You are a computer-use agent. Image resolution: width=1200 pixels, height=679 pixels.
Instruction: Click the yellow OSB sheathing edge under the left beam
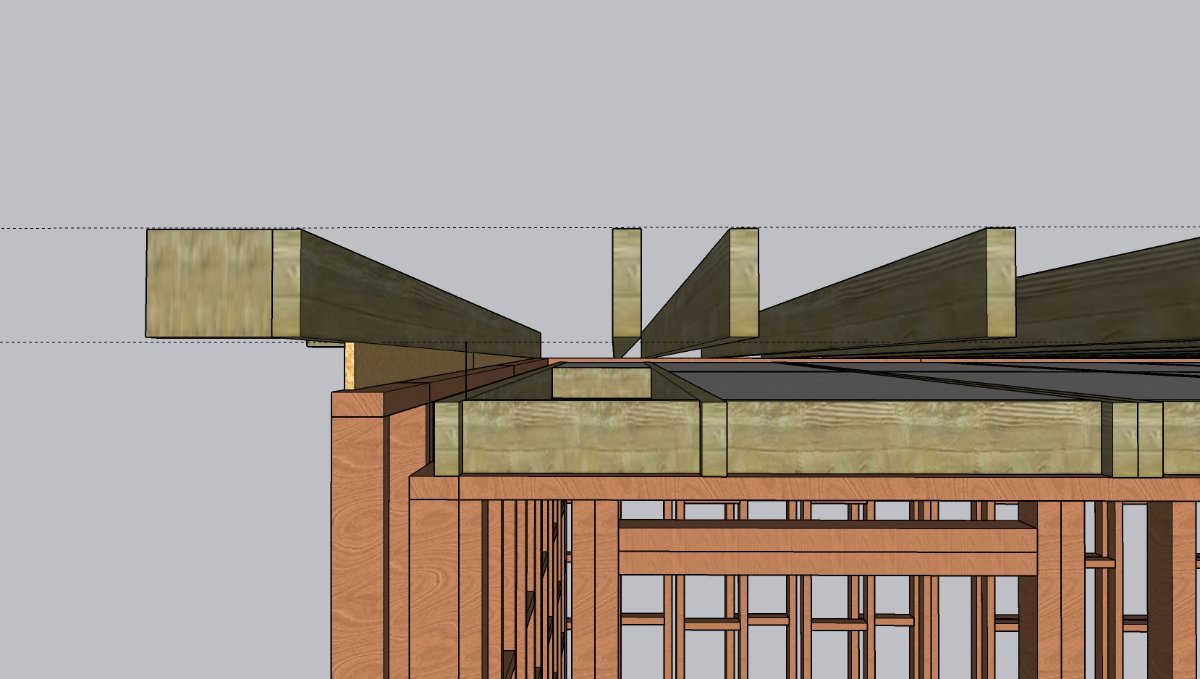(x=351, y=367)
